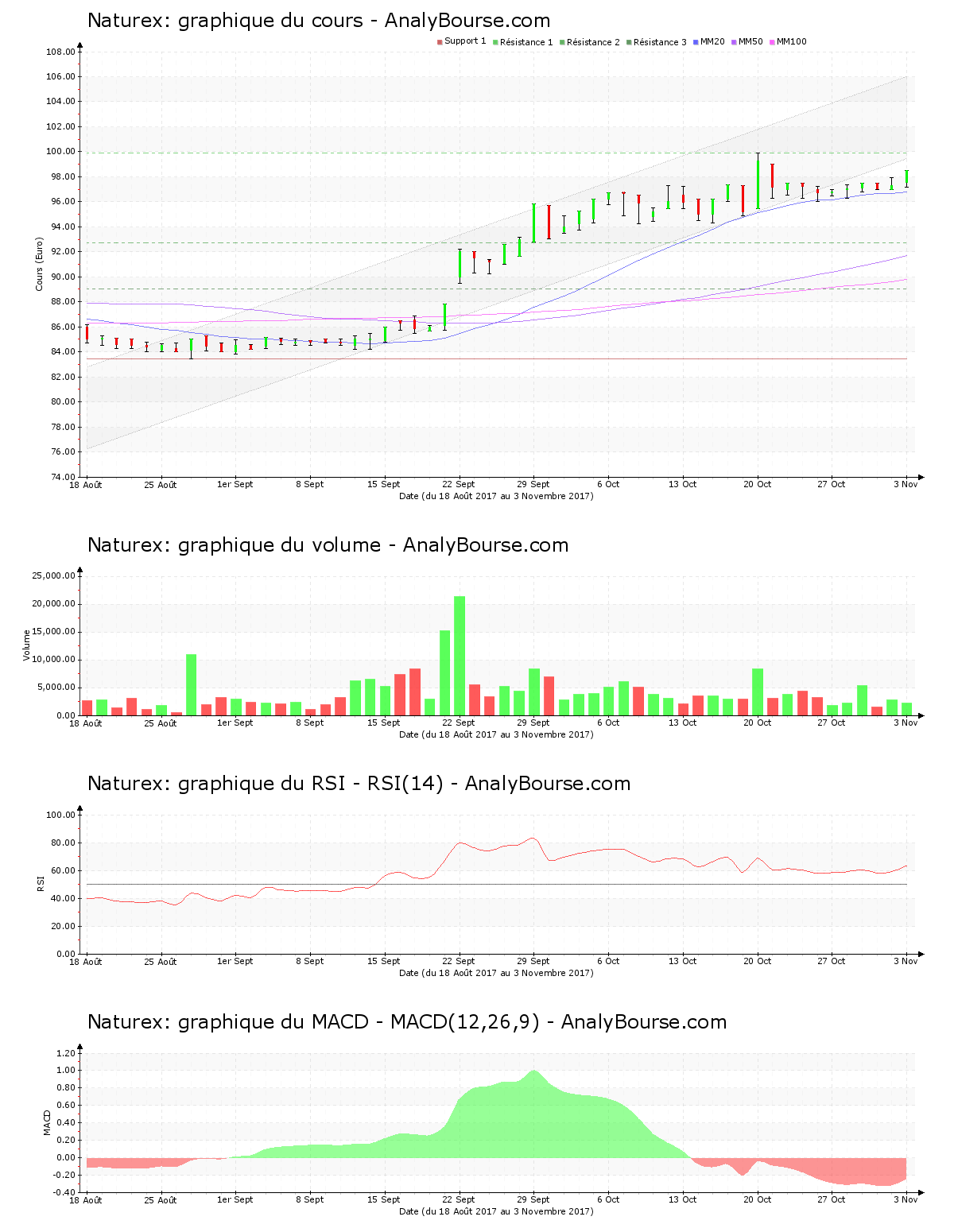Click the 'MACD' axis label
This screenshot has width=954, height=1232.
47,1122
